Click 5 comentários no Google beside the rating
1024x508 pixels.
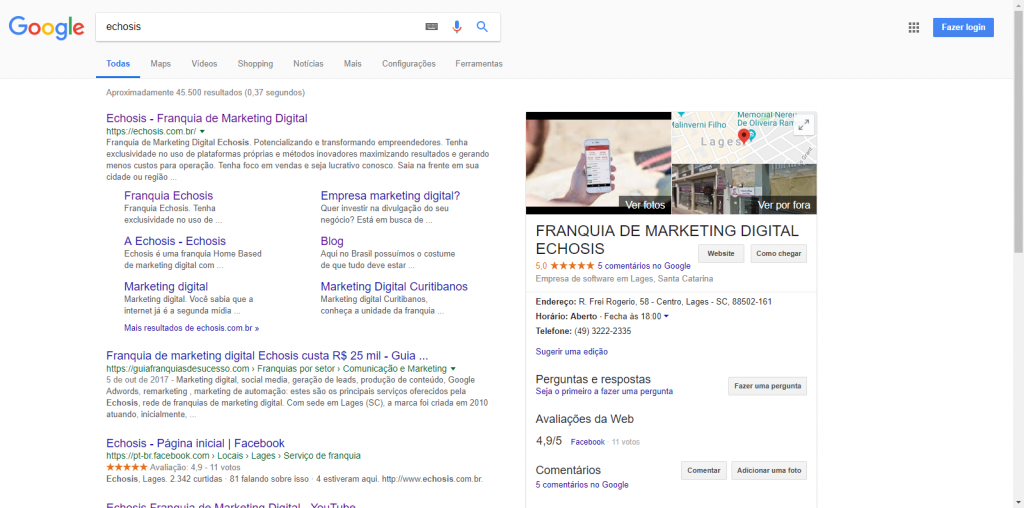coord(644,266)
